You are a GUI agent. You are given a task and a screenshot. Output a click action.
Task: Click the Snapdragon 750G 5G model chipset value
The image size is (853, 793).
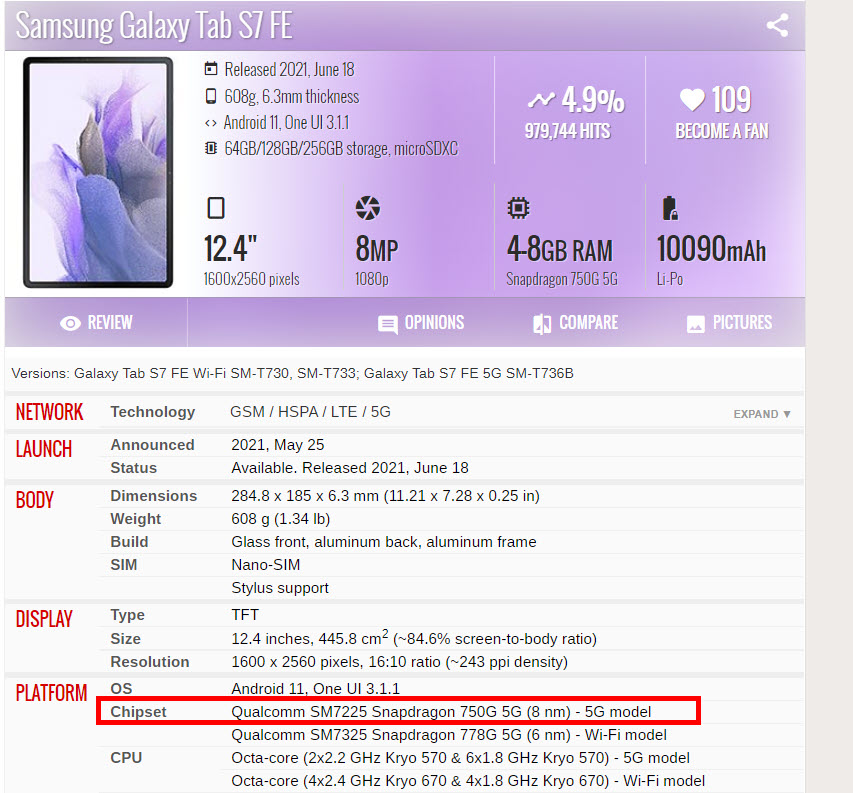441,712
